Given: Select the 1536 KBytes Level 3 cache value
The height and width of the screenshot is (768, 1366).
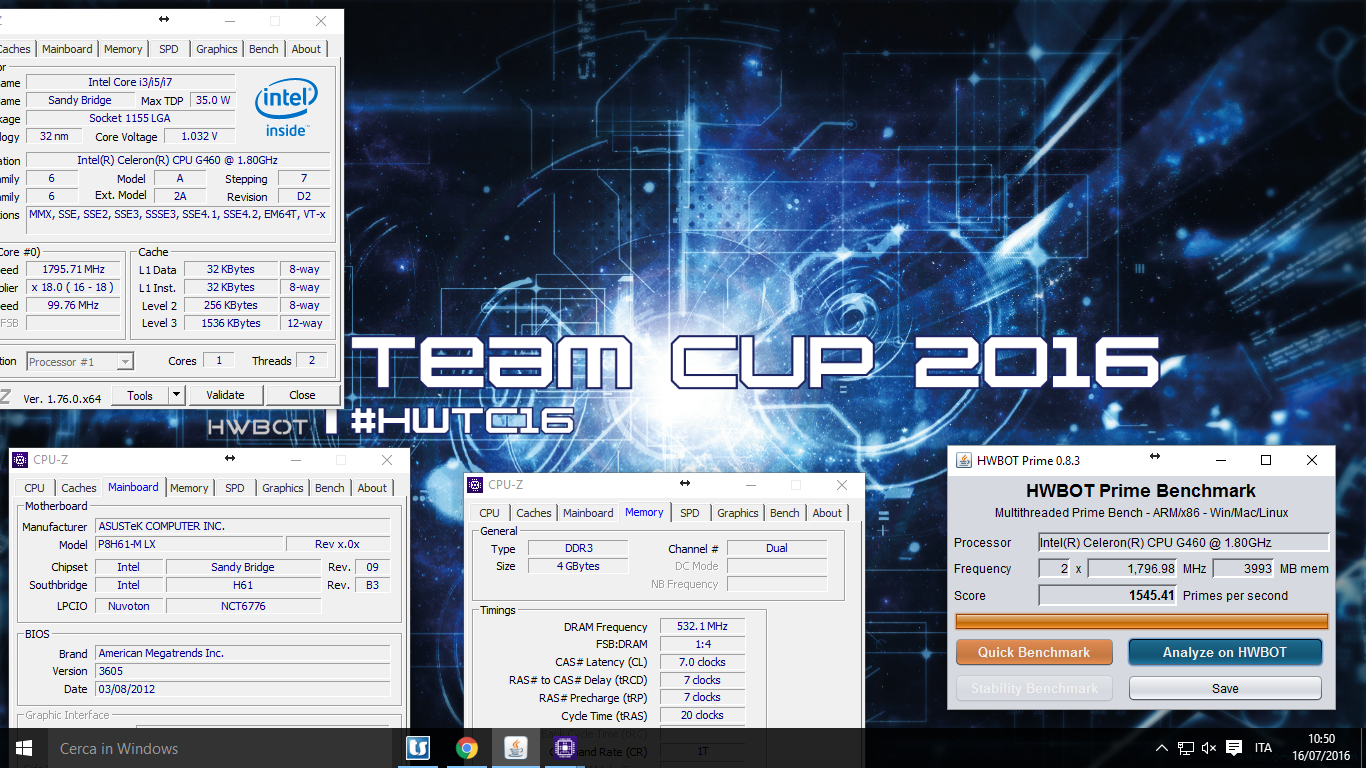Looking at the screenshot, I should tap(231, 323).
